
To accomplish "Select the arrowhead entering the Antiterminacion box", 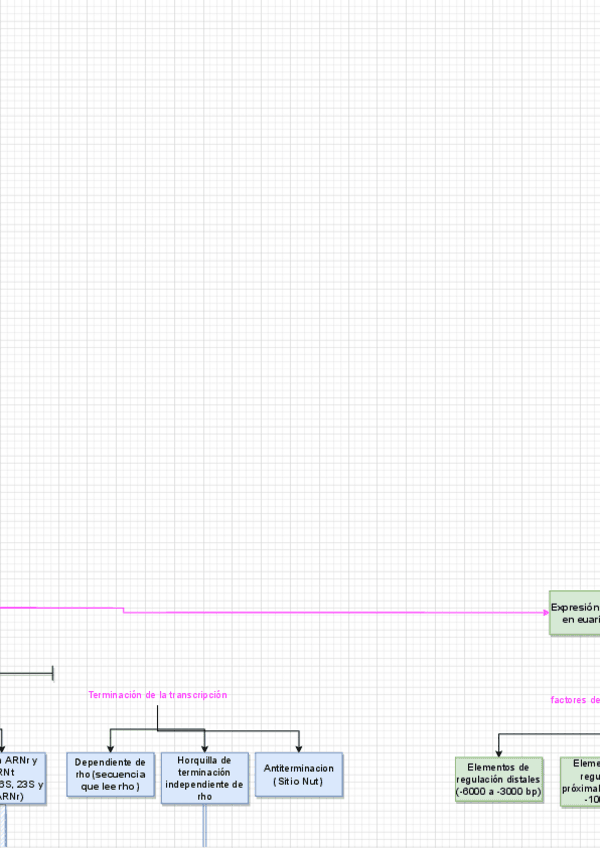I will click(x=299, y=748).
